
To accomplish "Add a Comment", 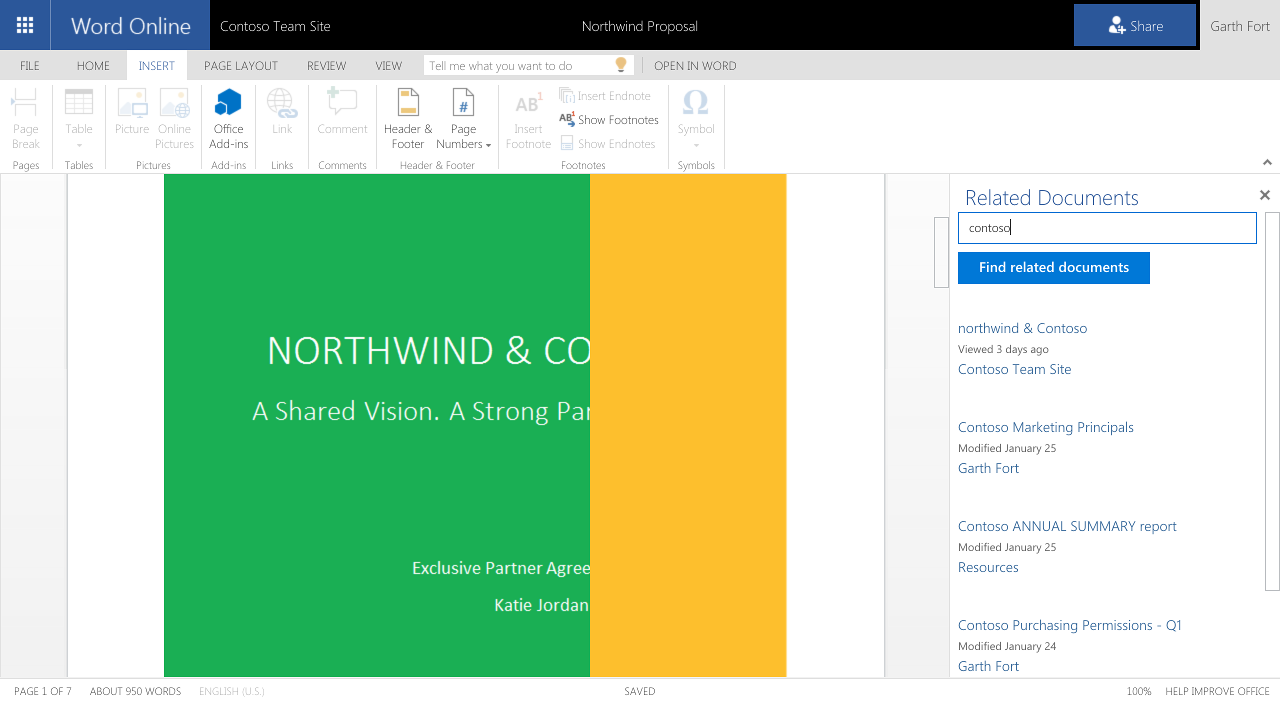I will point(343,113).
